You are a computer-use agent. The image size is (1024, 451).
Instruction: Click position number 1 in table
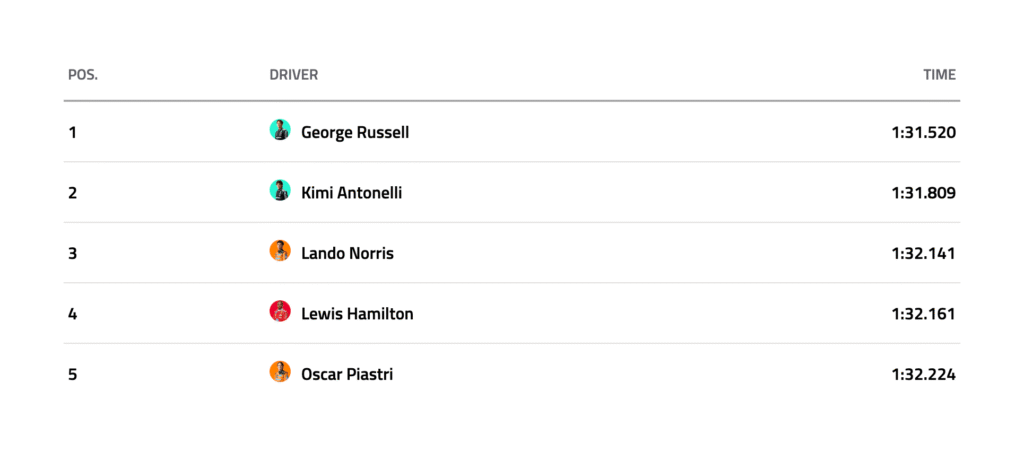point(72,132)
